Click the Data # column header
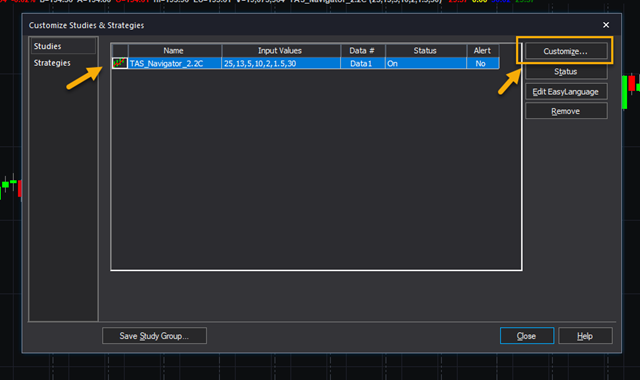 point(362,51)
